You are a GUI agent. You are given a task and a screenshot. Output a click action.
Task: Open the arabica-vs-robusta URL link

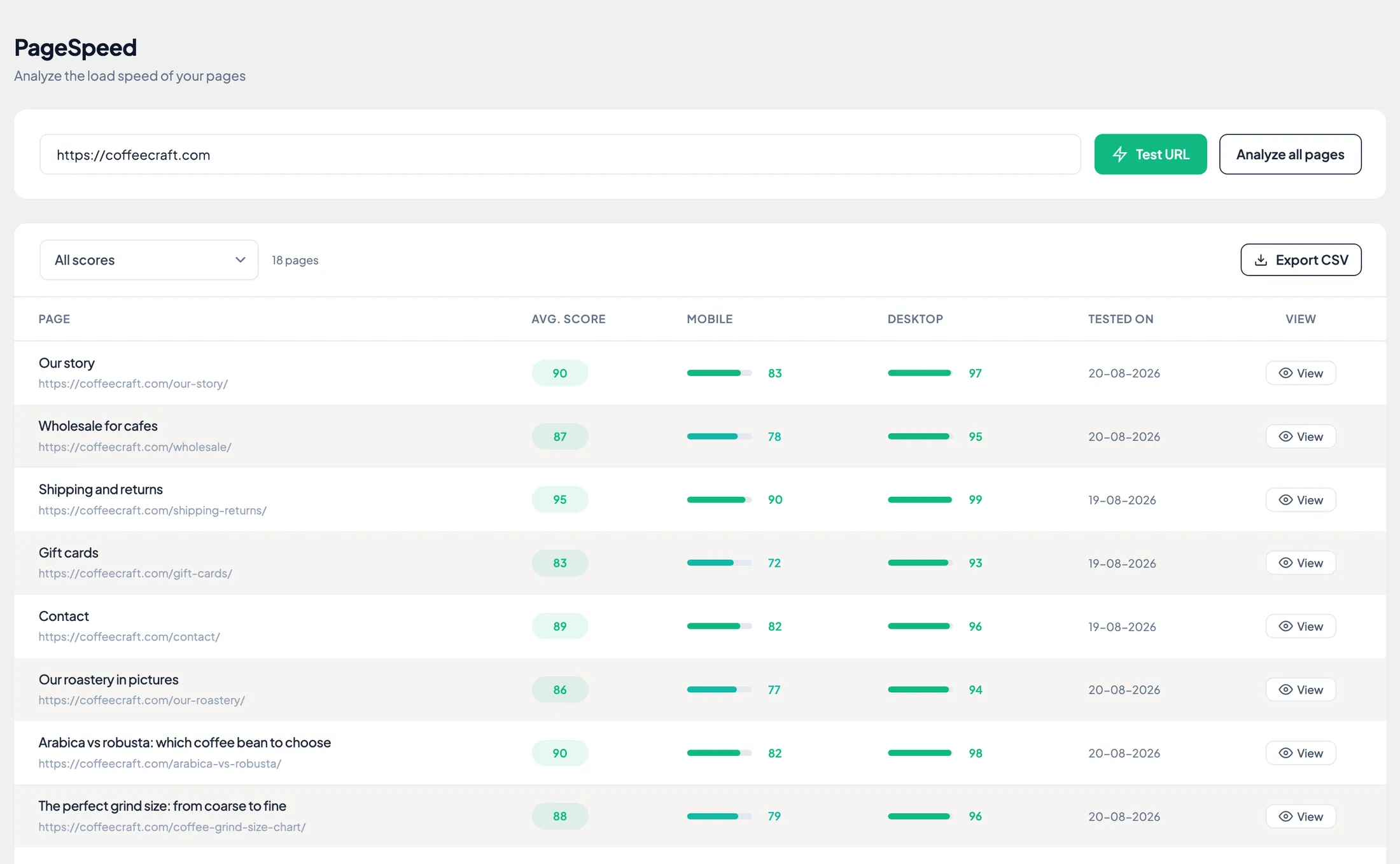pyautogui.click(x=160, y=763)
